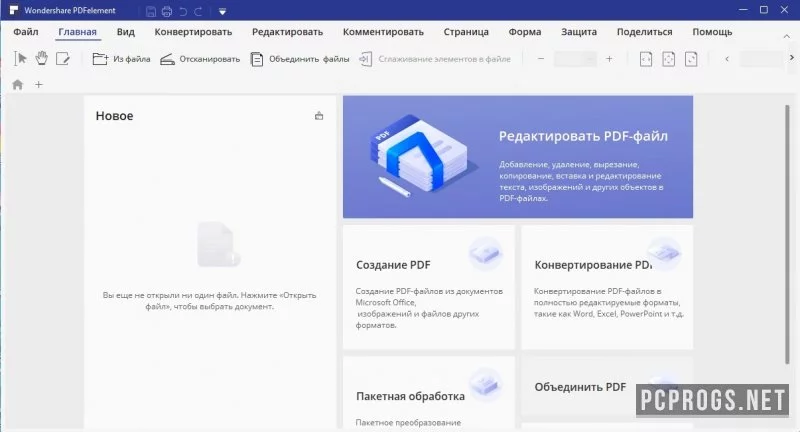800x432 pixels.
Task: Add a new tab with plus
Action: pyautogui.click(x=39, y=85)
